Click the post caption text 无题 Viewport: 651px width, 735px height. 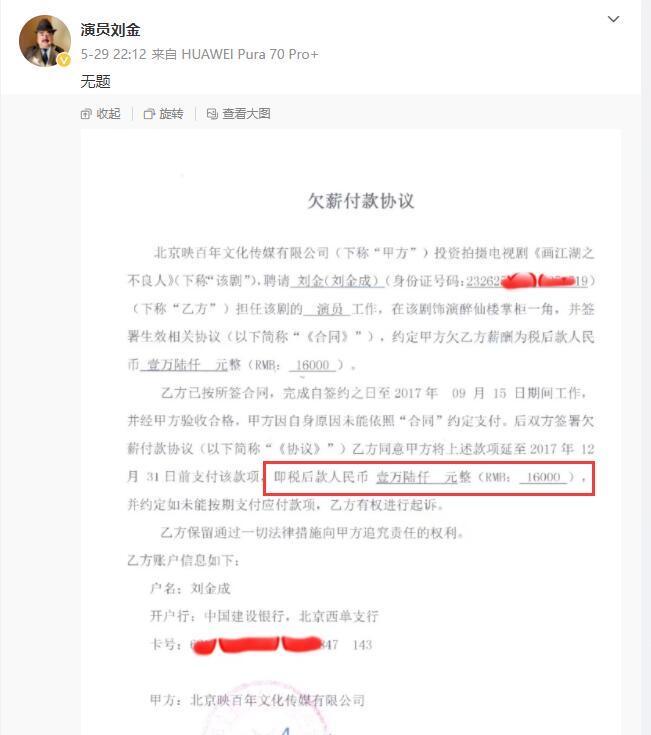point(96,82)
